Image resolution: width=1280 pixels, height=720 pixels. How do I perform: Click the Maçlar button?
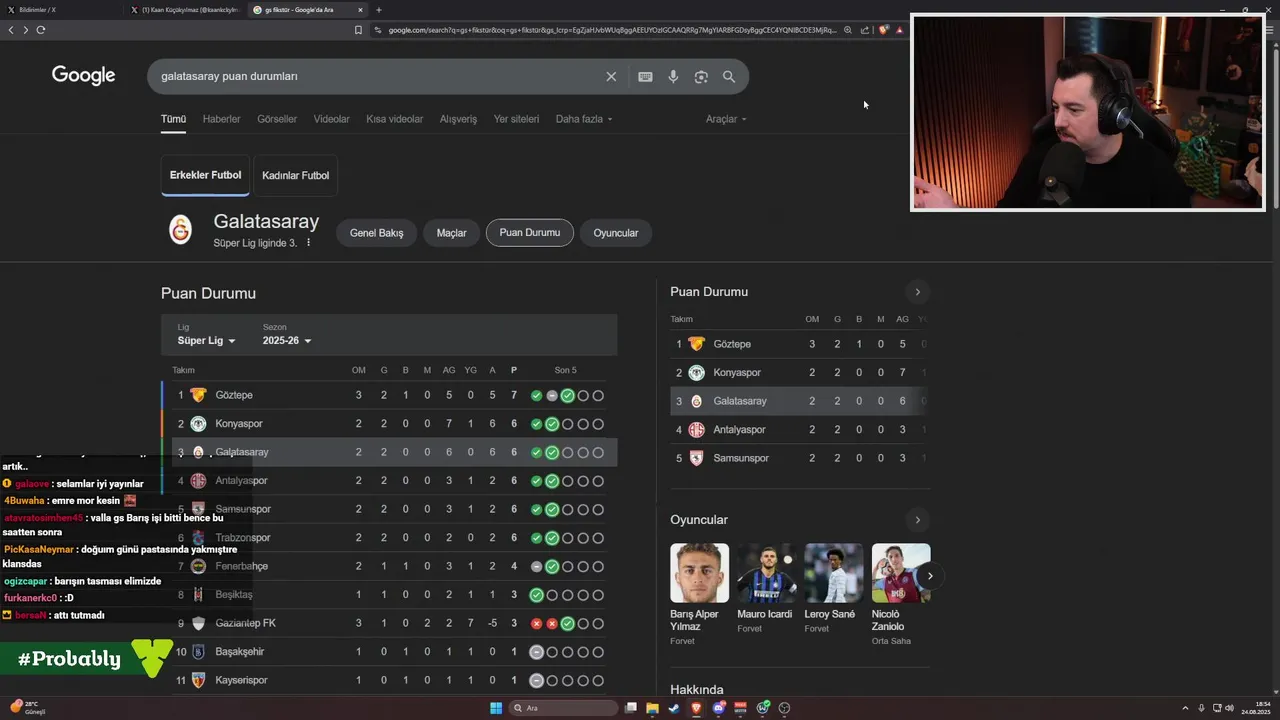(452, 233)
